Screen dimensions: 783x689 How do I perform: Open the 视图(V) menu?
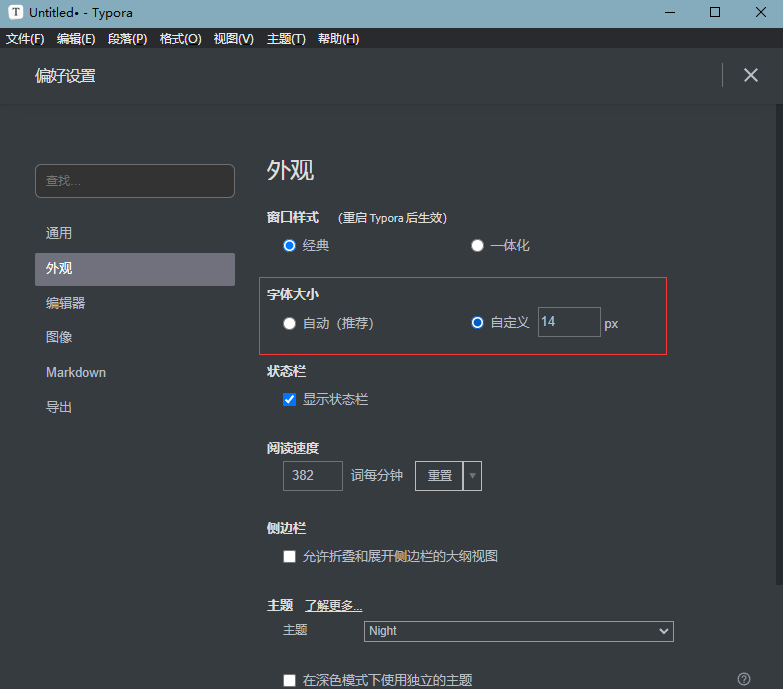click(x=234, y=39)
